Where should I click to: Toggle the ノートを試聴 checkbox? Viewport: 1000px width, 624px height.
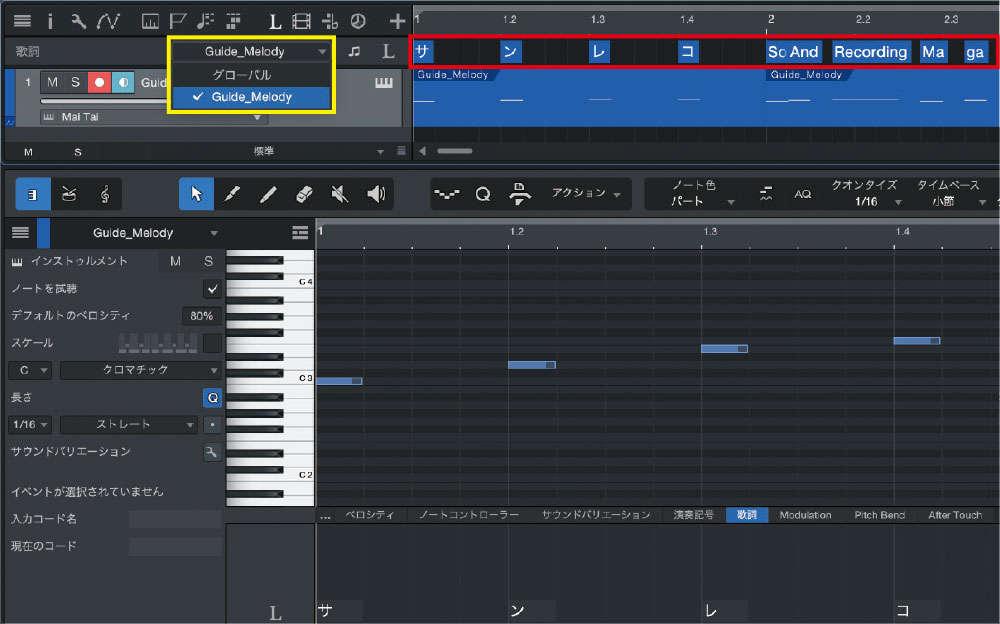(x=211, y=288)
